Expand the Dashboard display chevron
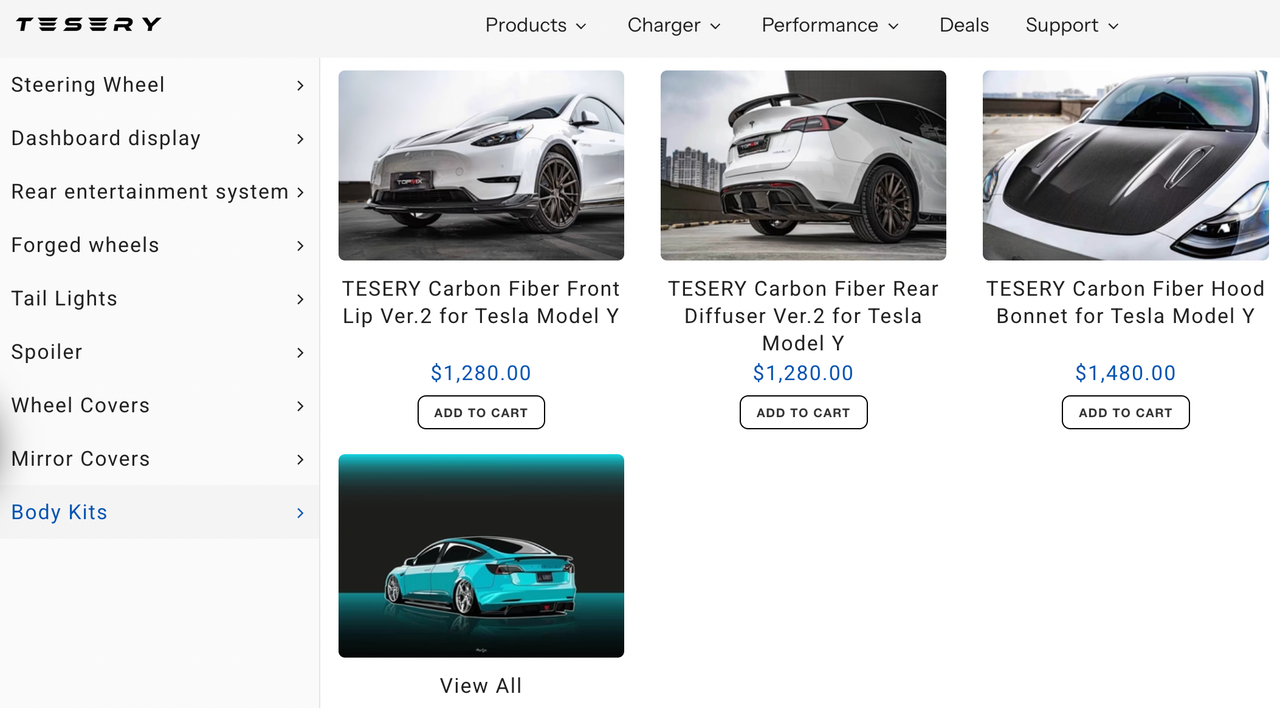The image size is (1280, 708). click(x=300, y=139)
